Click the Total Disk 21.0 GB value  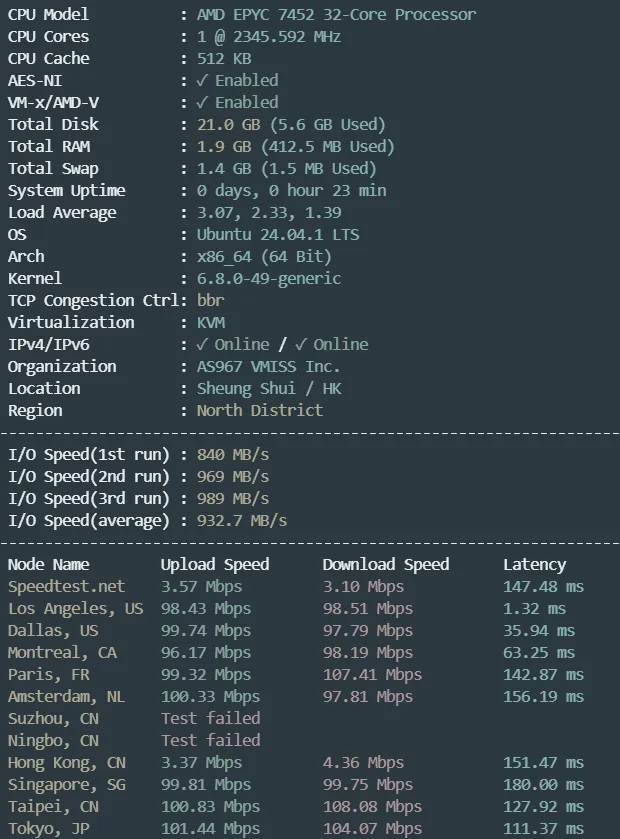(x=228, y=125)
